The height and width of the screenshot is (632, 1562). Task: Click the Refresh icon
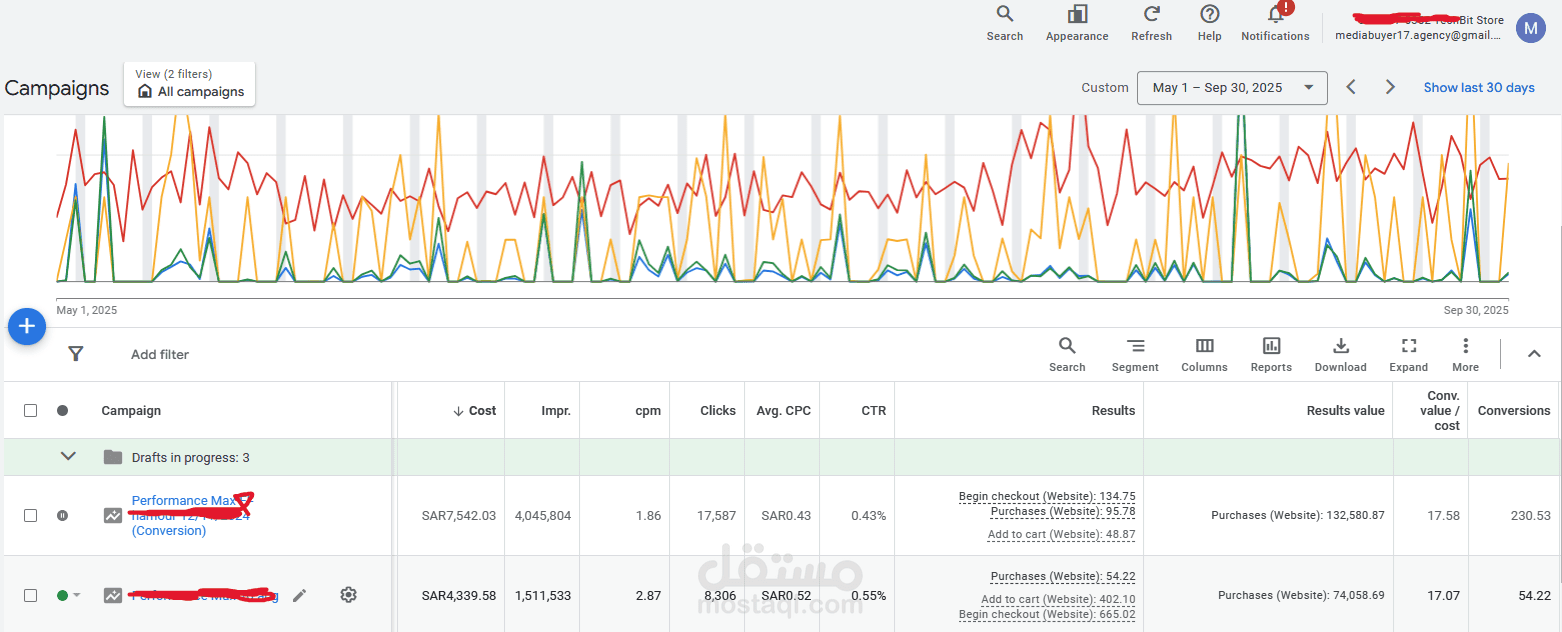pyautogui.click(x=1151, y=15)
